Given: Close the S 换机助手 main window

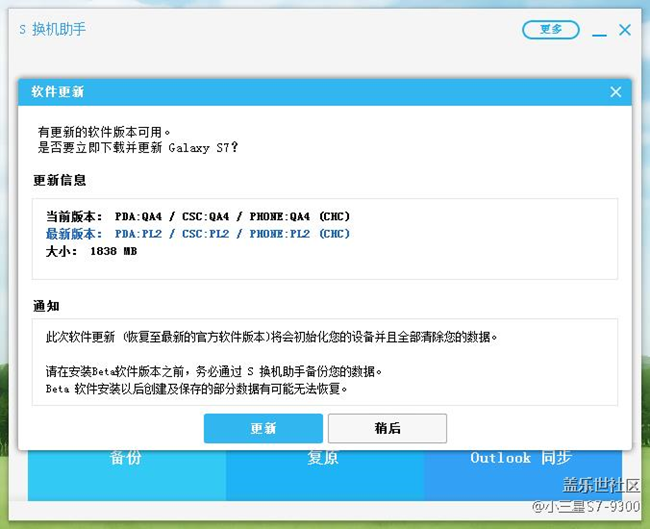Looking at the screenshot, I should click(625, 30).
